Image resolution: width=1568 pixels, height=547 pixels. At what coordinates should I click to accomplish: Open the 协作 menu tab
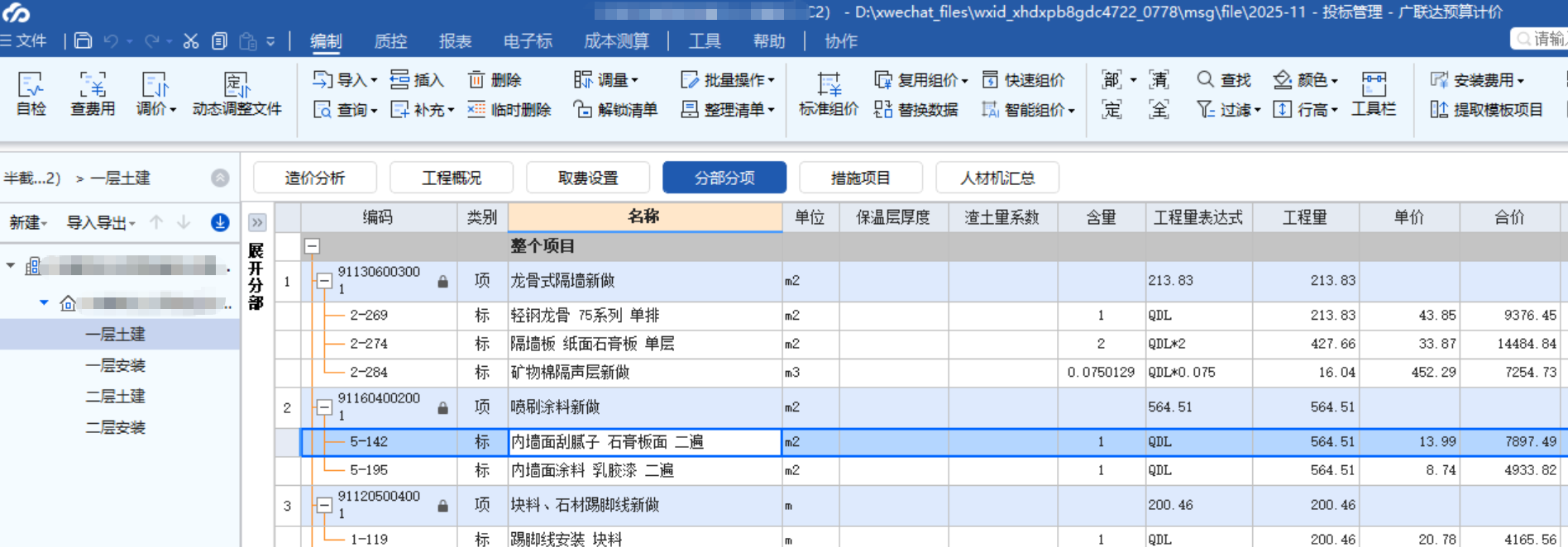pyautogui.click(x=841, y=40)
